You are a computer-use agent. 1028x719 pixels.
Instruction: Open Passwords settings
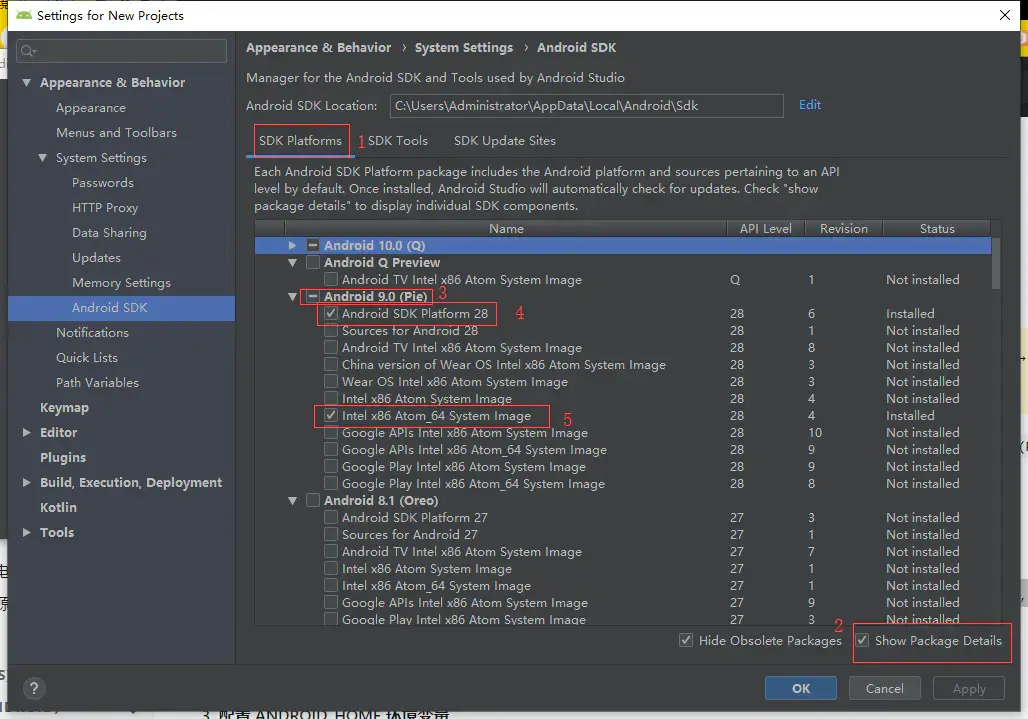[102, 183]
